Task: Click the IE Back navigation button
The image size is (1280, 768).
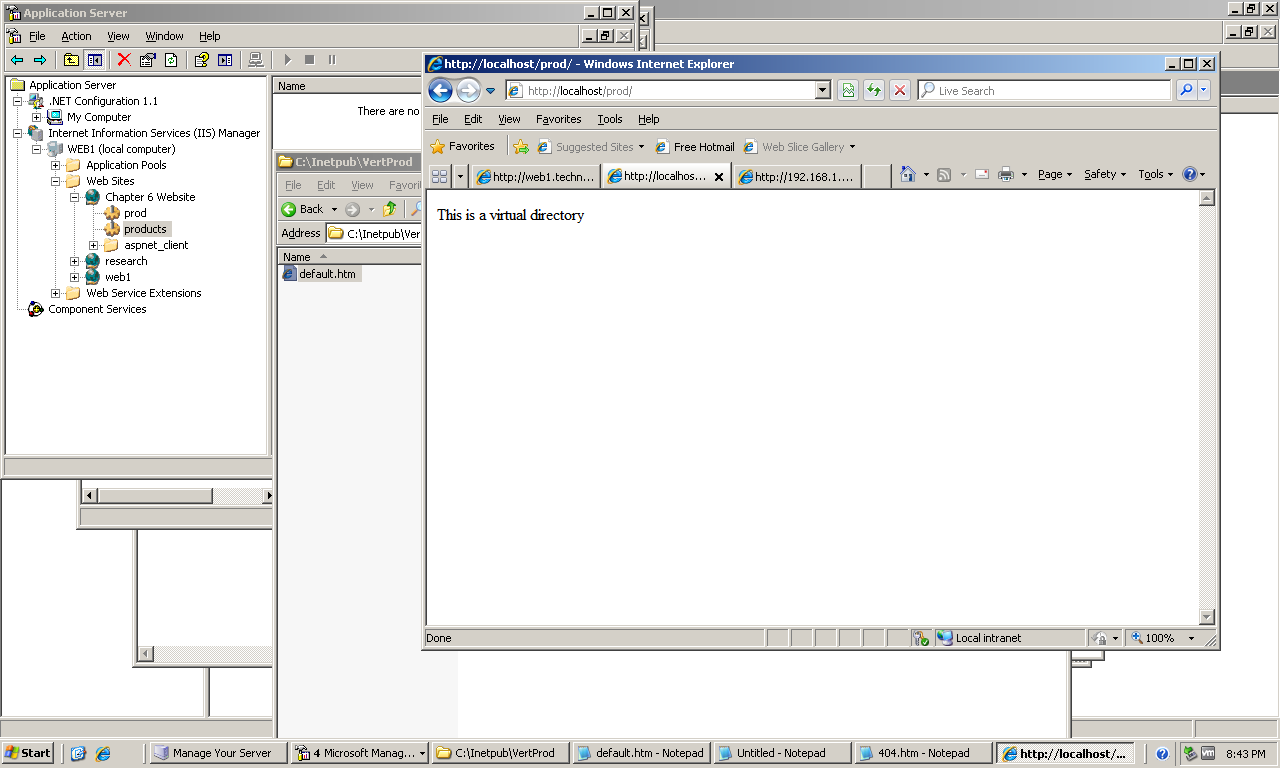Action: coord(440,91)
